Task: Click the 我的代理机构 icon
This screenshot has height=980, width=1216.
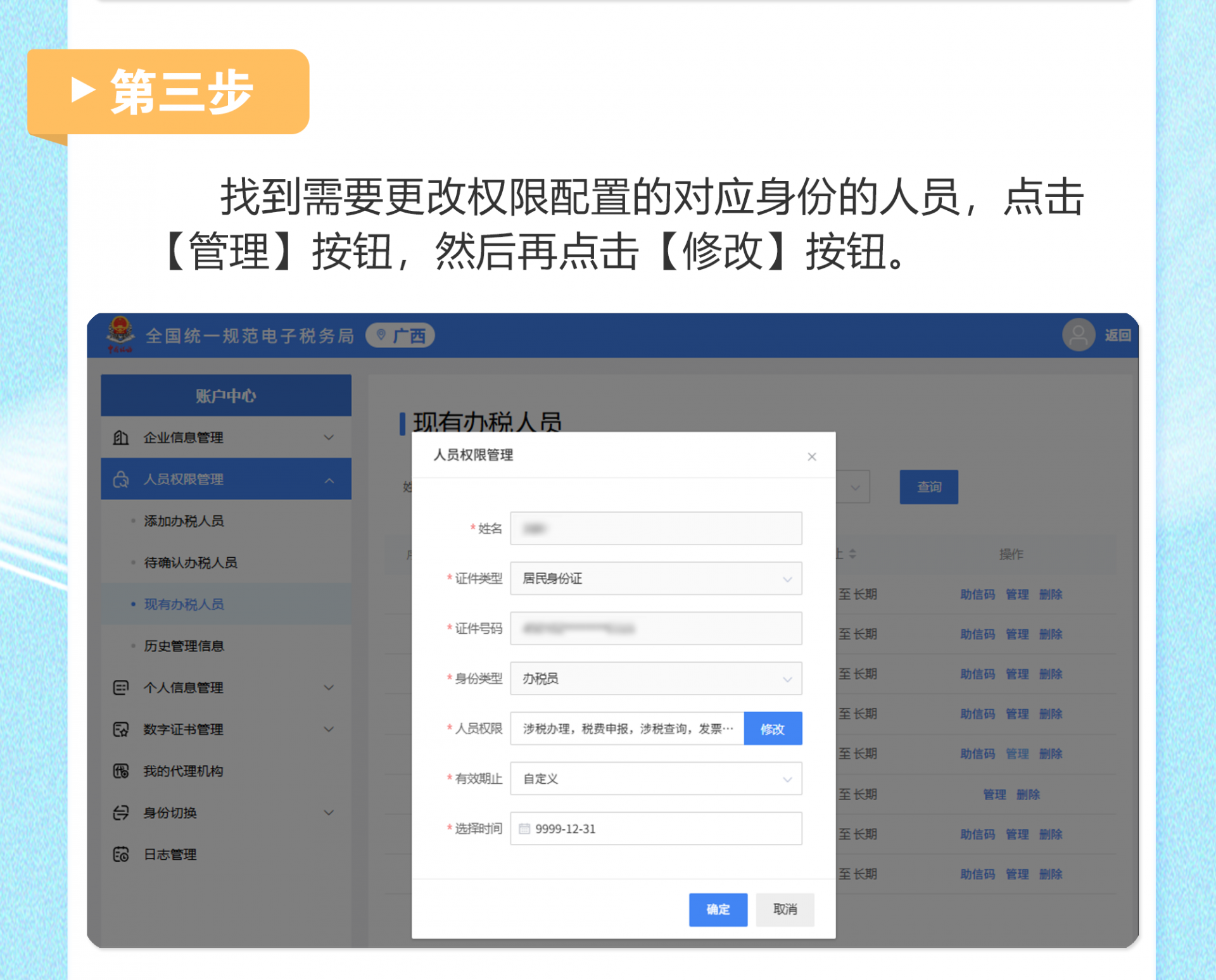Action: point(121,771)
